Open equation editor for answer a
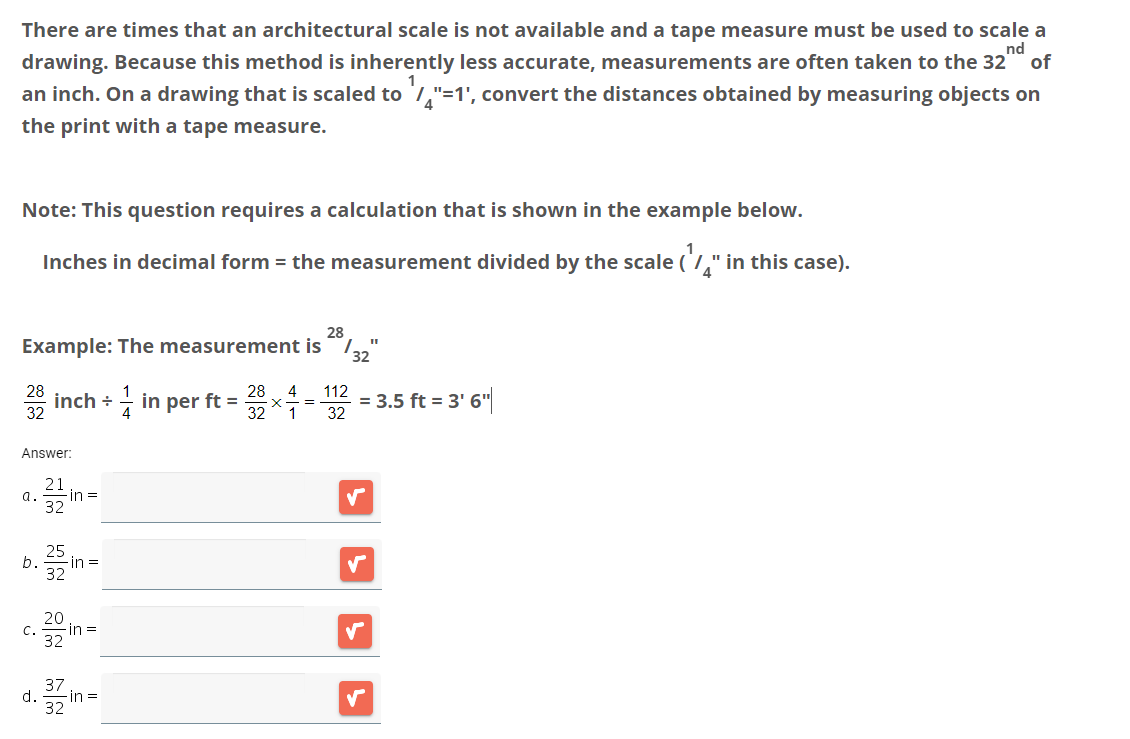Viewport: 1130px width, 739px height. (x=356, y=497)
